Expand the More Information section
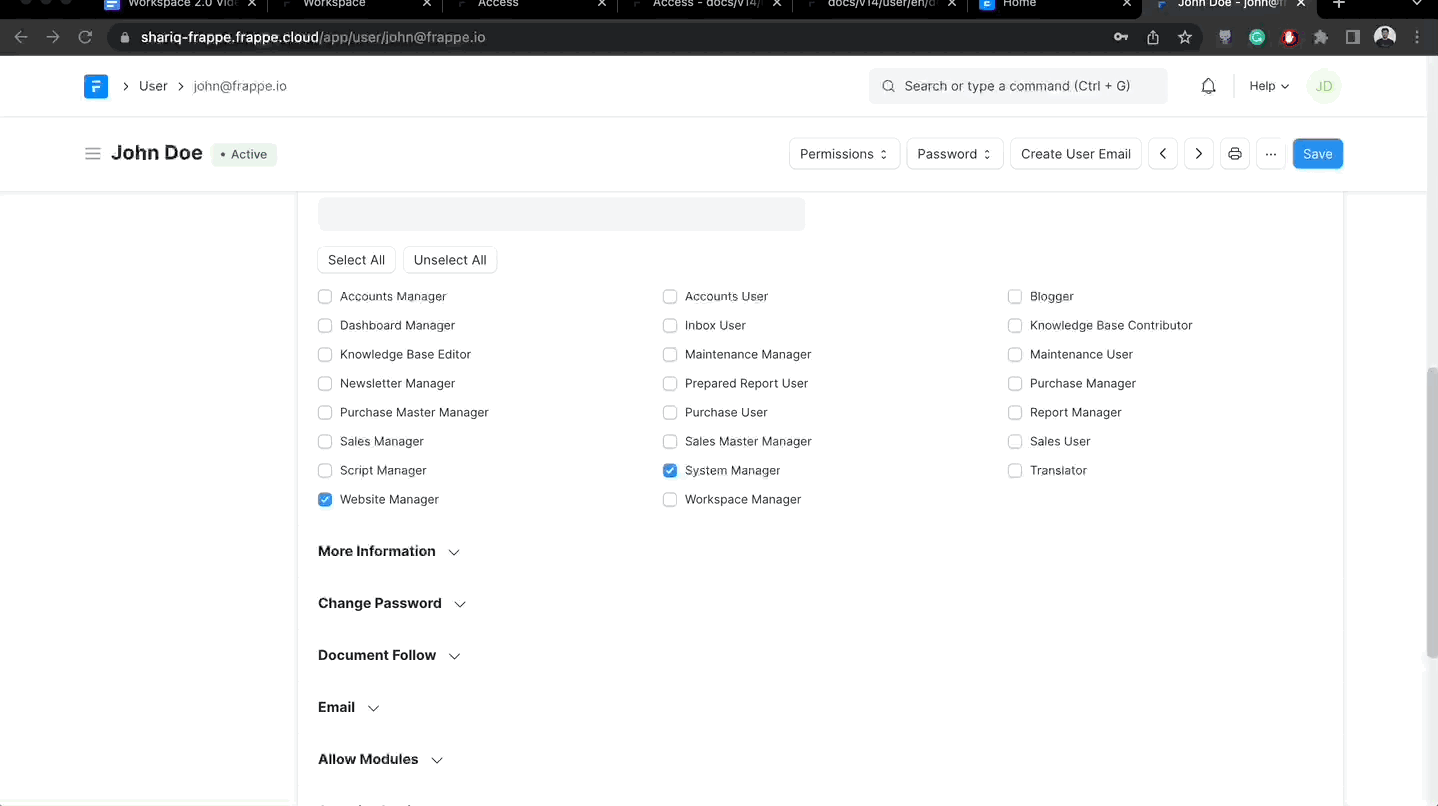 pyautogui.click(x=389, y=551)
